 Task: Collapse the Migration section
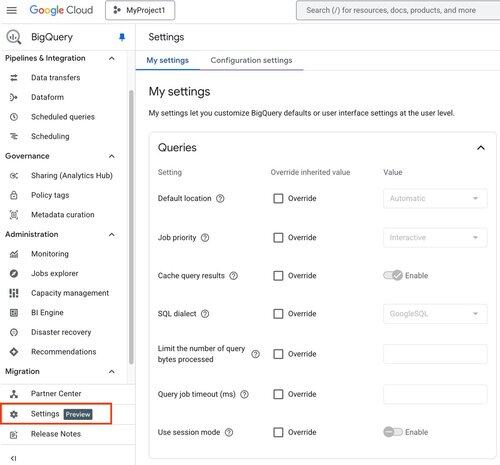pos(112,371)
